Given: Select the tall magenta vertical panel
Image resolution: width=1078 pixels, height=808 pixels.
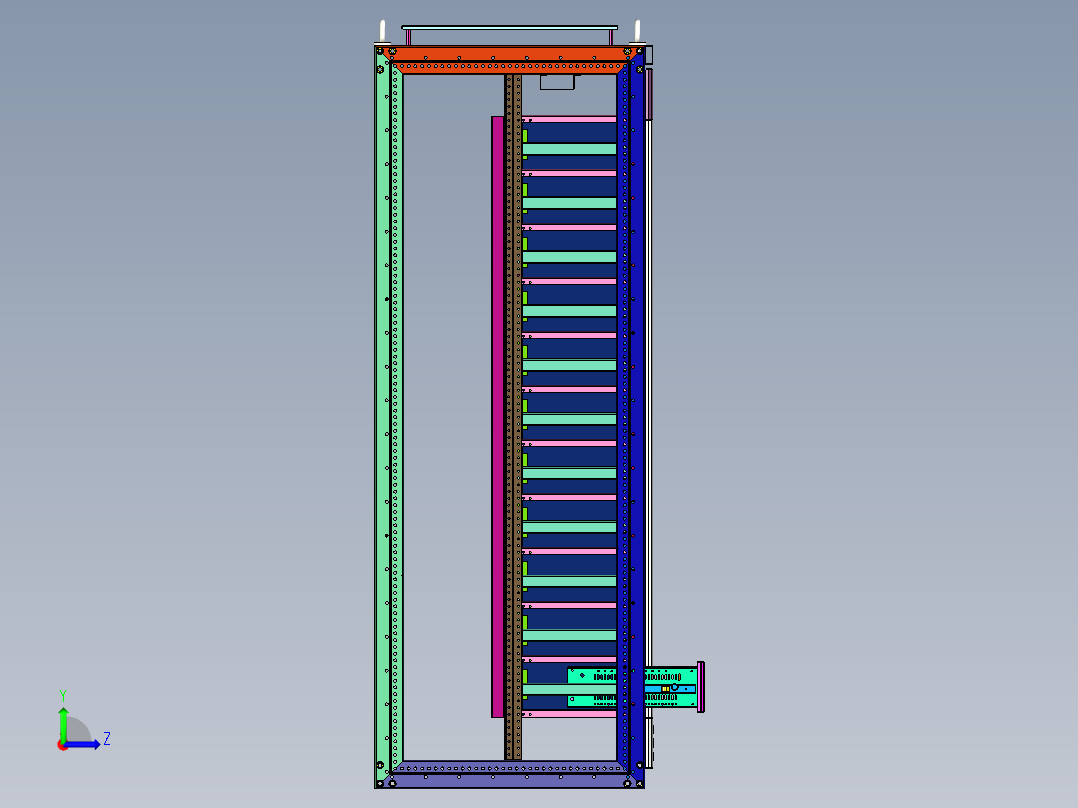Looking at the screenshot, I should coord(498,417).
